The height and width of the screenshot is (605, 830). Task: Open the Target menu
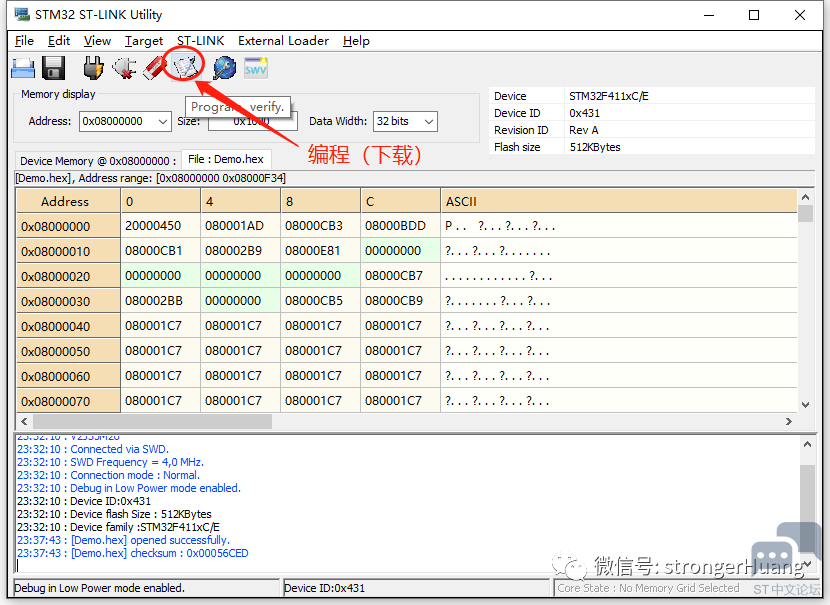pyautogui.click(x=144, y=41)
